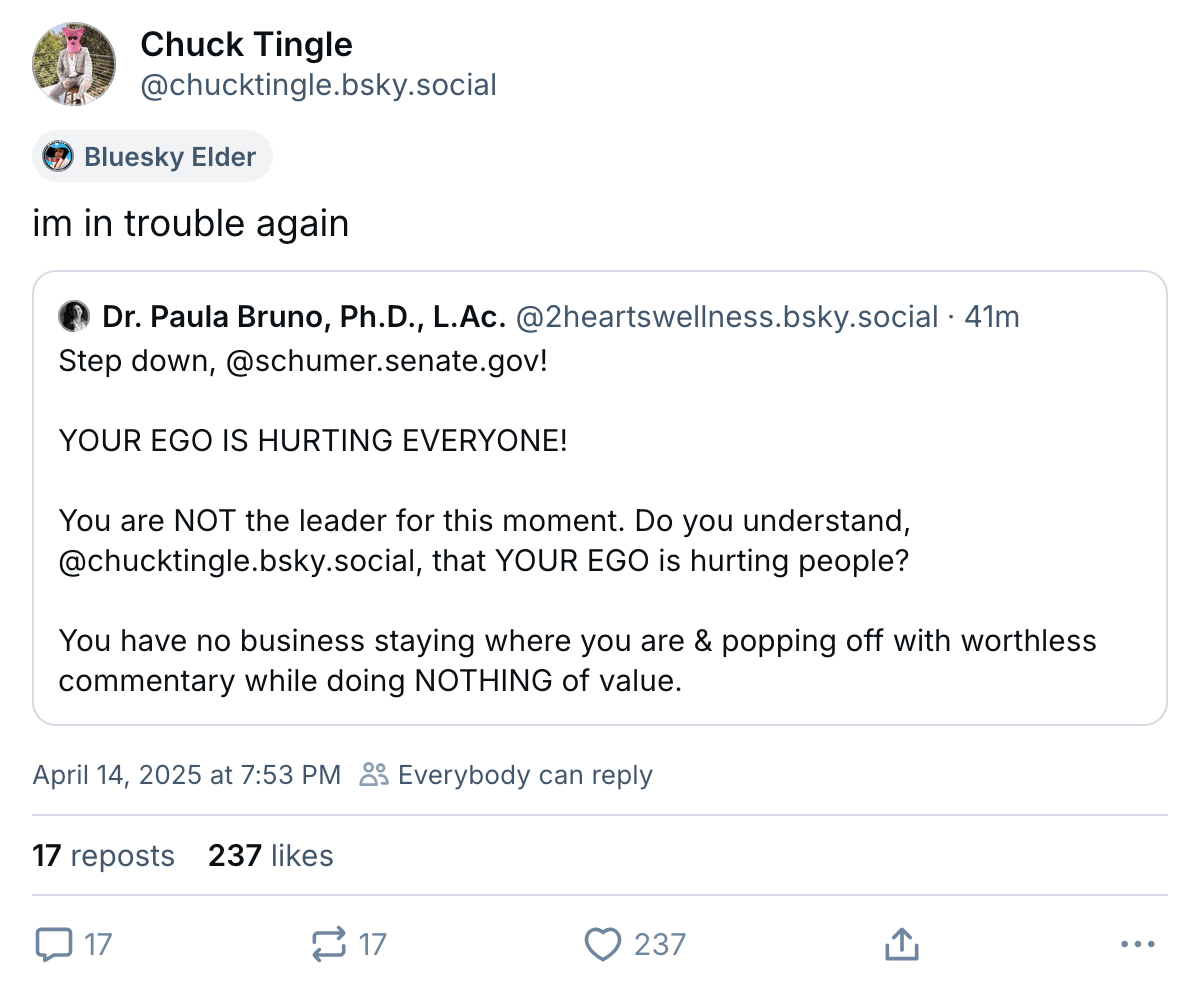This screenshot has width=1194, height=996.
Task: Like the post with heart icon
Action: (603, 944)
